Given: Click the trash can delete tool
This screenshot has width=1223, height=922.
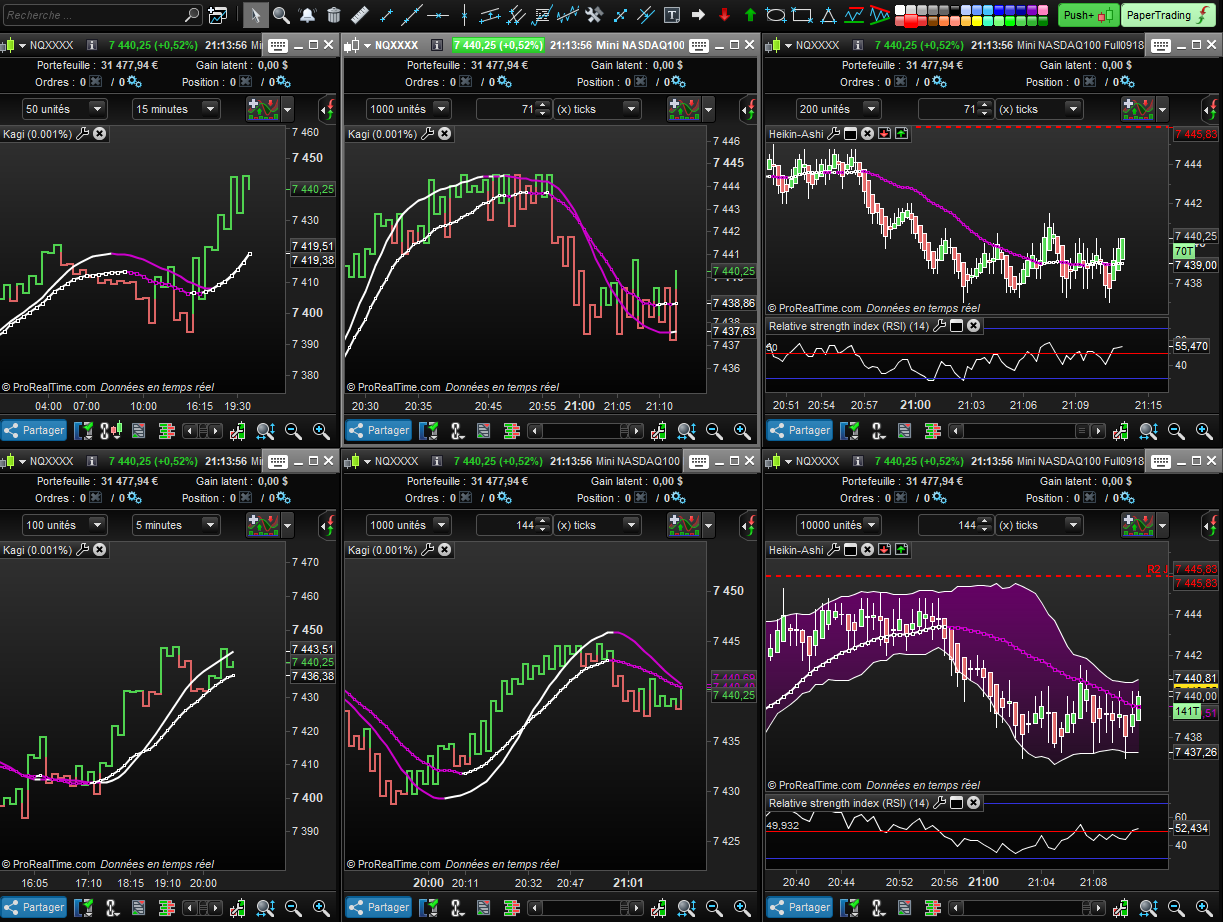Looking at the screenshot, I should [333, 15].
